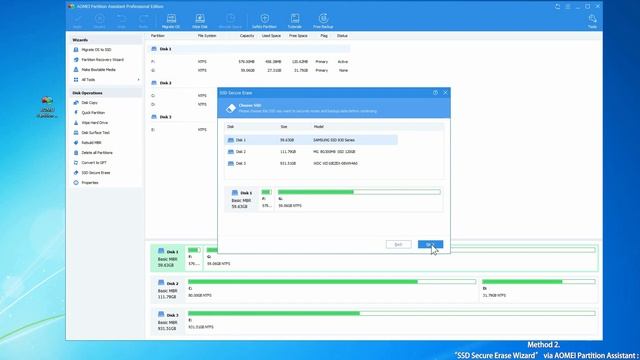Select the E: partition row in main list
This screenshot has height=360, width=640.
click(183, 130)
